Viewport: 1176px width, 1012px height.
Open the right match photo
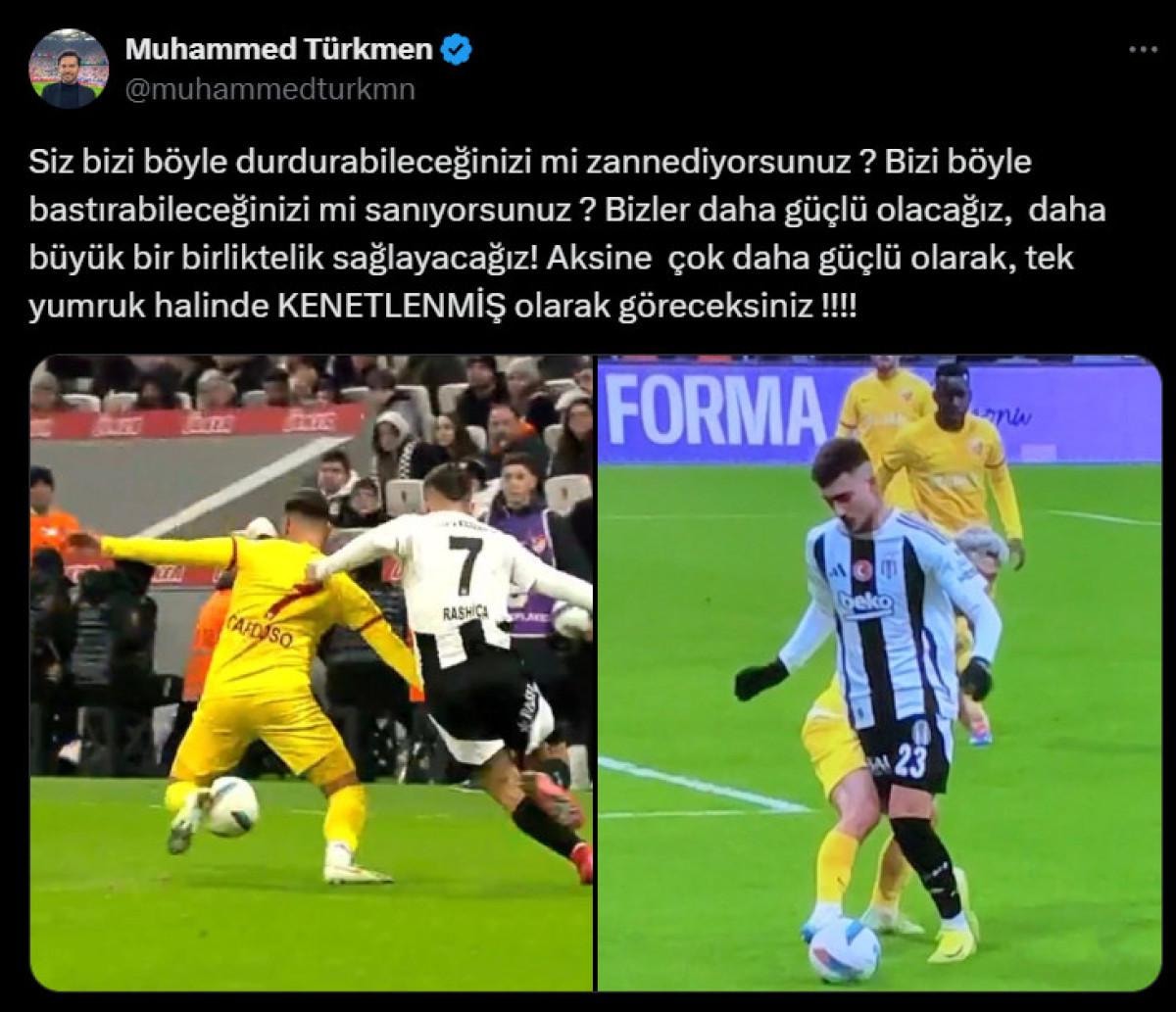pyautogui.click(x=879, y=673)
